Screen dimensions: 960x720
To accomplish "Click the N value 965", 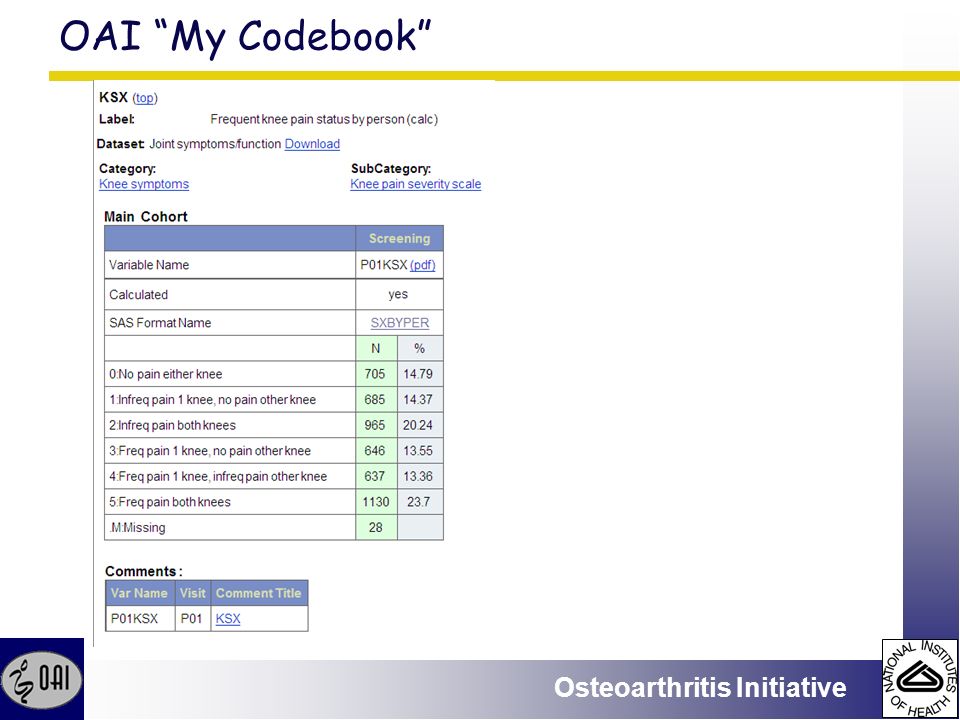I will pyautogui.click(x=375, y=426).
